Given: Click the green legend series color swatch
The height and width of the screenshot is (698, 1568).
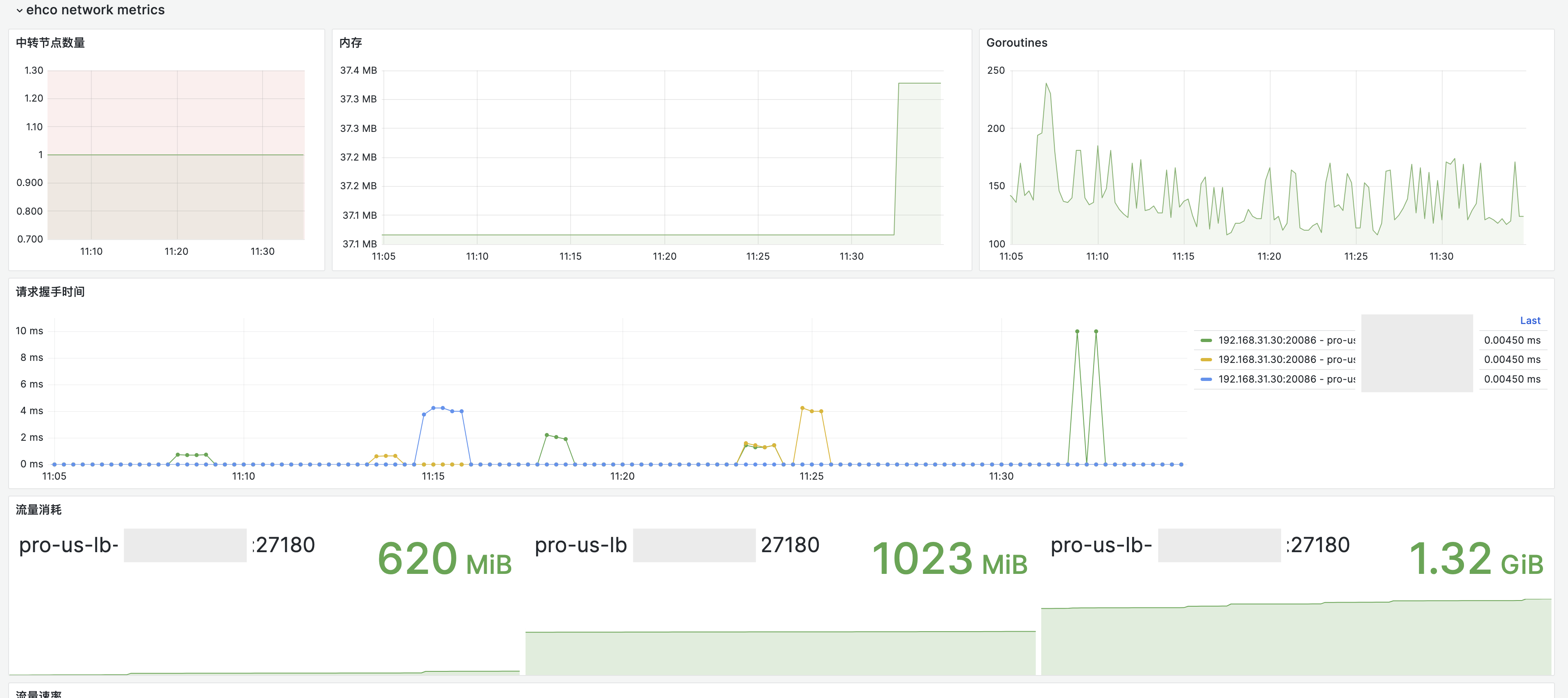Looking at the screenshot, I should tap(1206, 340).
